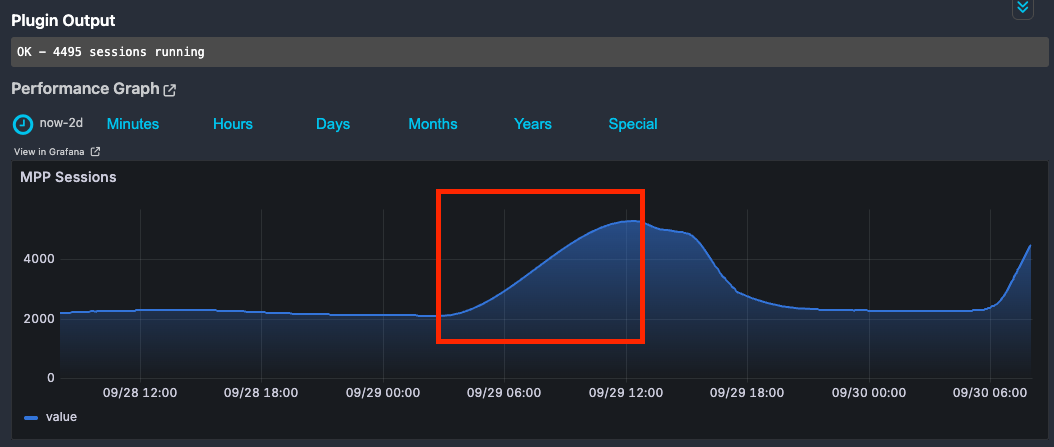This screenshot has height=447, width=1054.
Task: Click the 09/30 00:00 x-axis label
Action: 872,393
